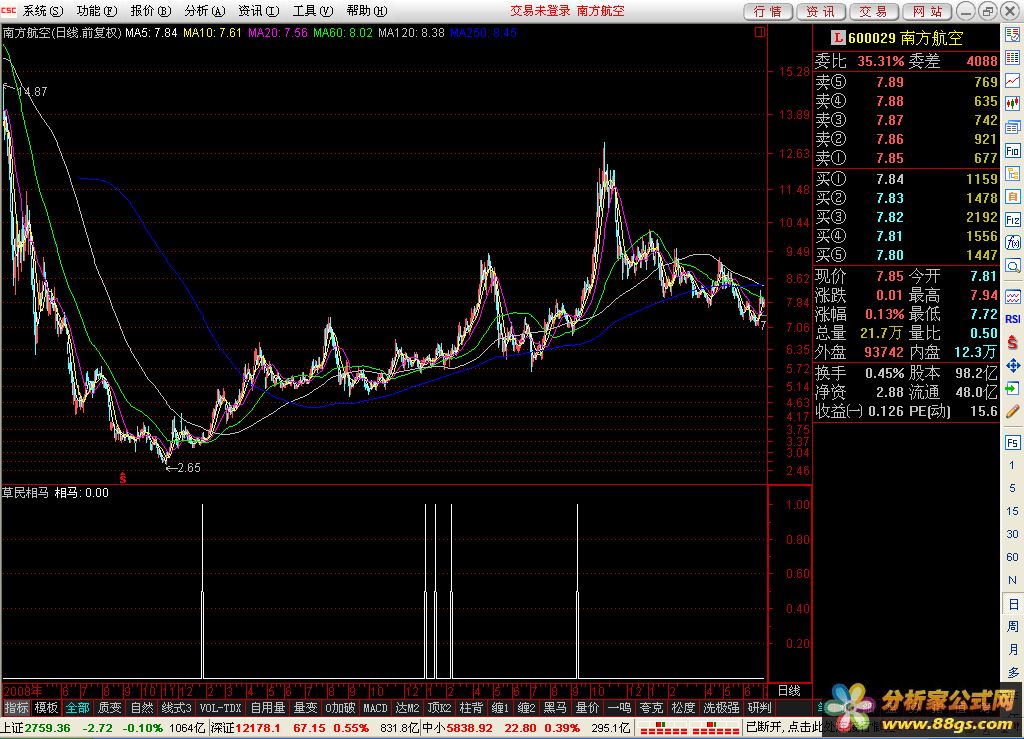Click the CSC logo in the title bar
Image resolution: width=1024 pixels, height=739 pixels.
click(9, 10)
